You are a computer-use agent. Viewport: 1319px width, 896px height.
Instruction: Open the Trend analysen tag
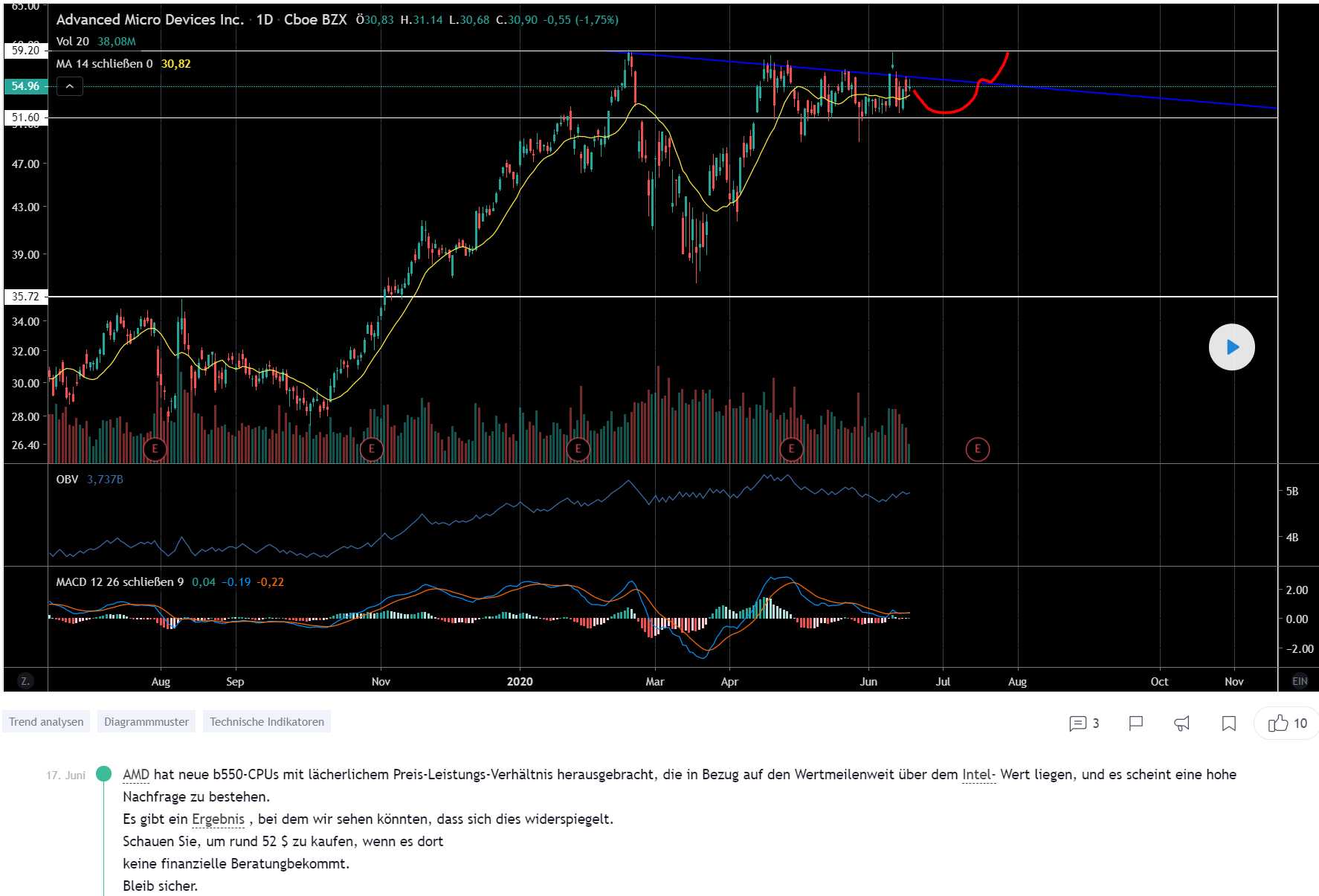point(46,722)
